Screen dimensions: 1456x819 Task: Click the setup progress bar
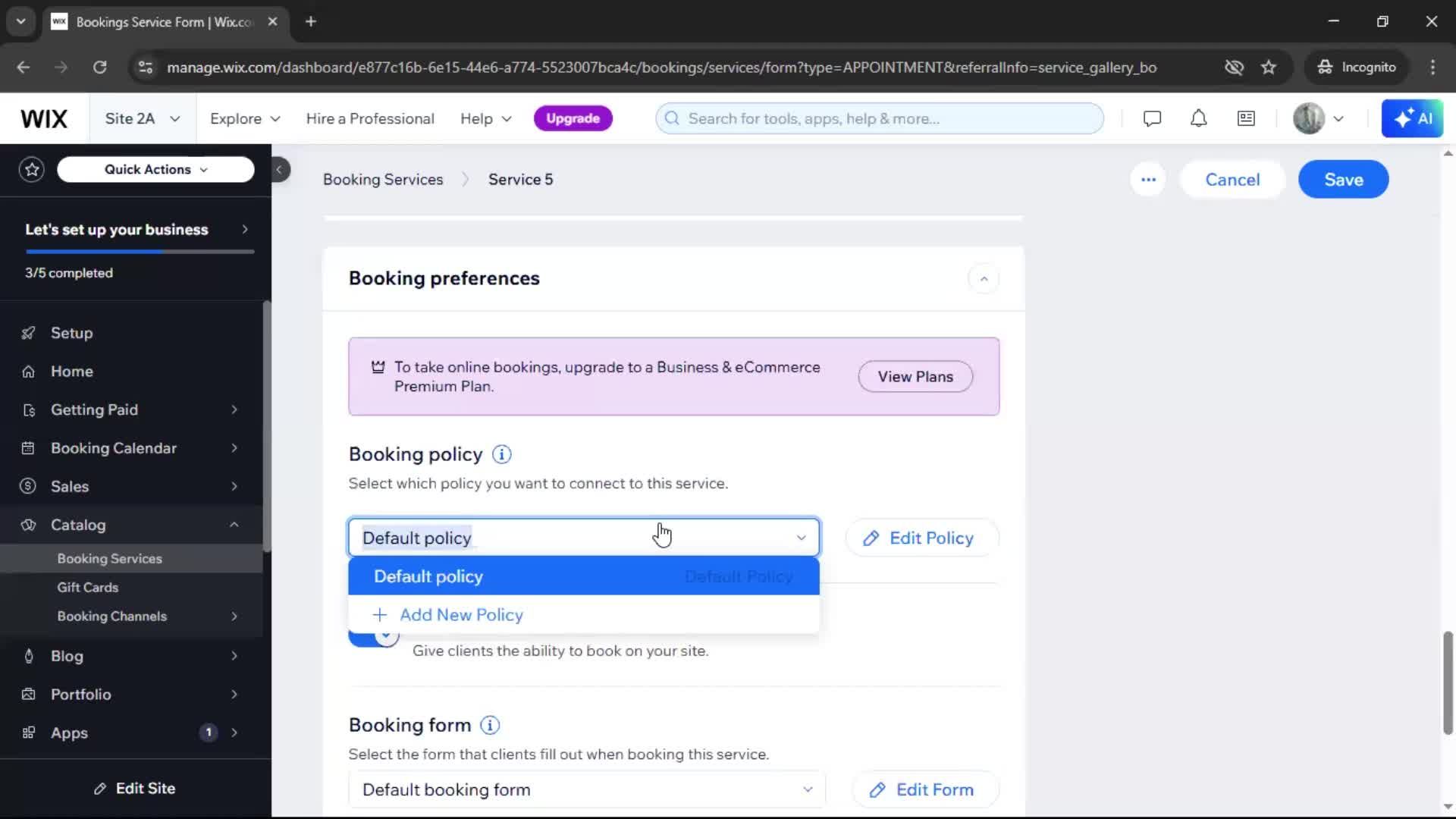pos(140,251)
